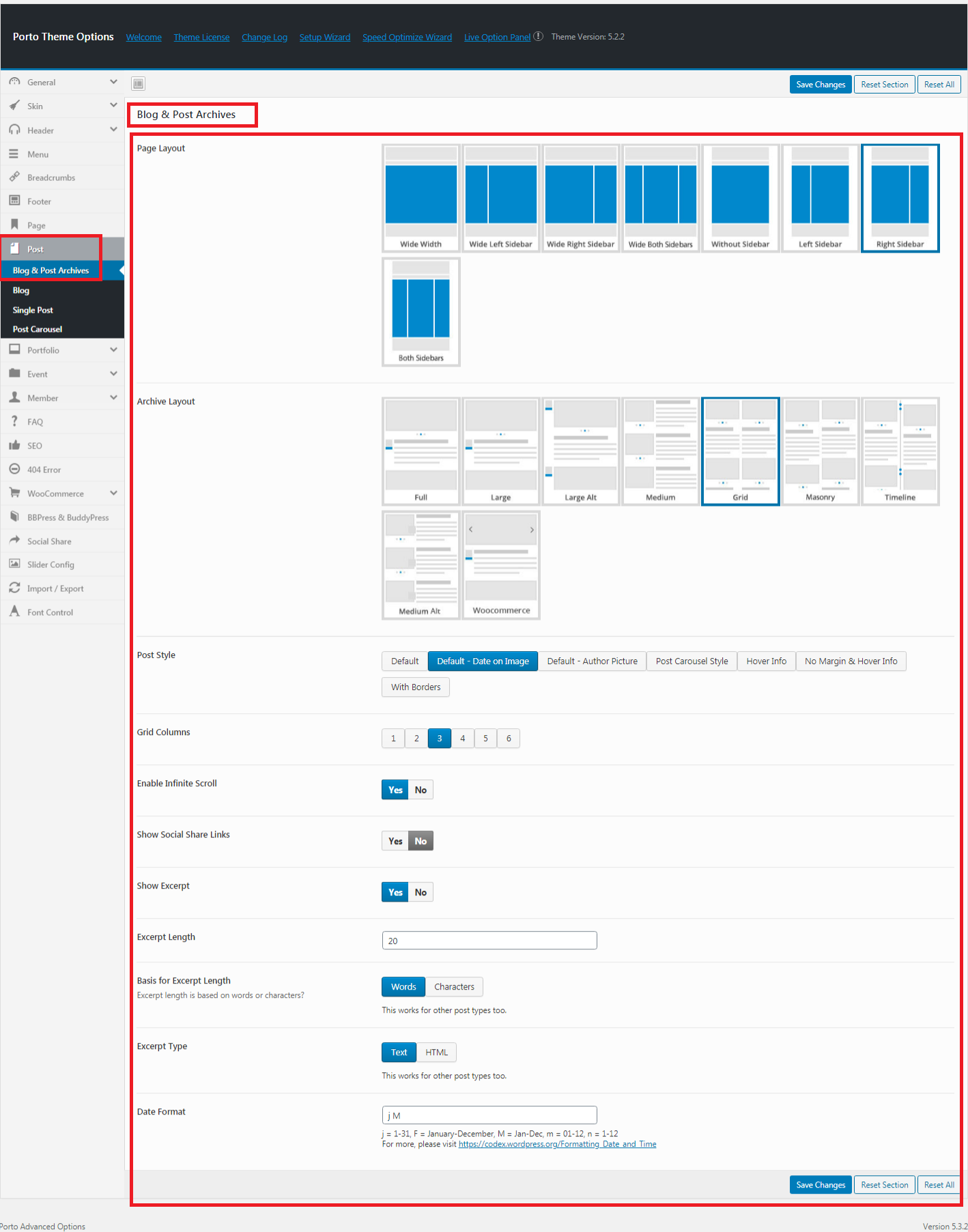The height and width of the screenshot is (1232, 968).
Task: Select Hover Info post style
Action: (x=766, y=661)
